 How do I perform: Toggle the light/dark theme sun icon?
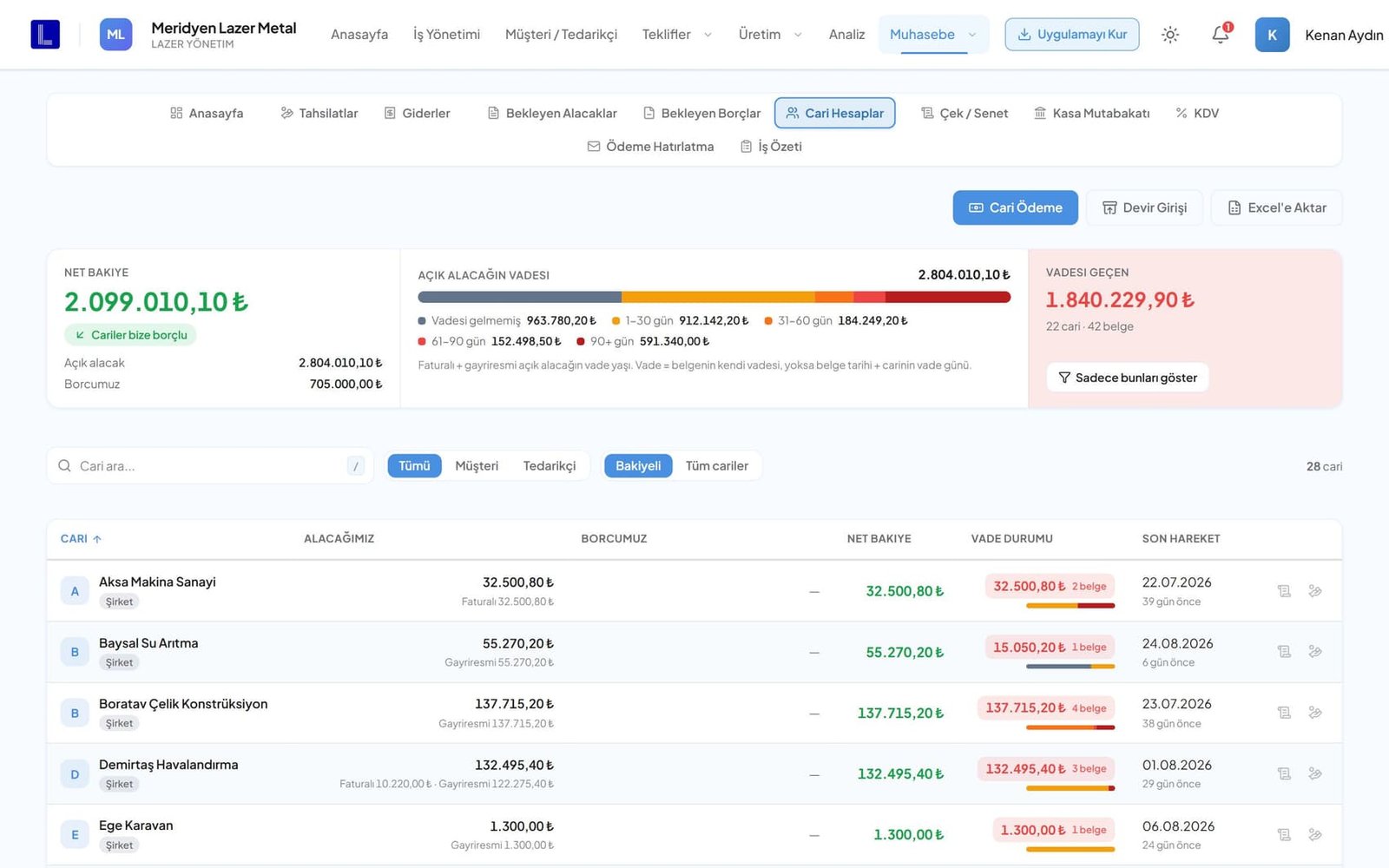coord(1170,35)
